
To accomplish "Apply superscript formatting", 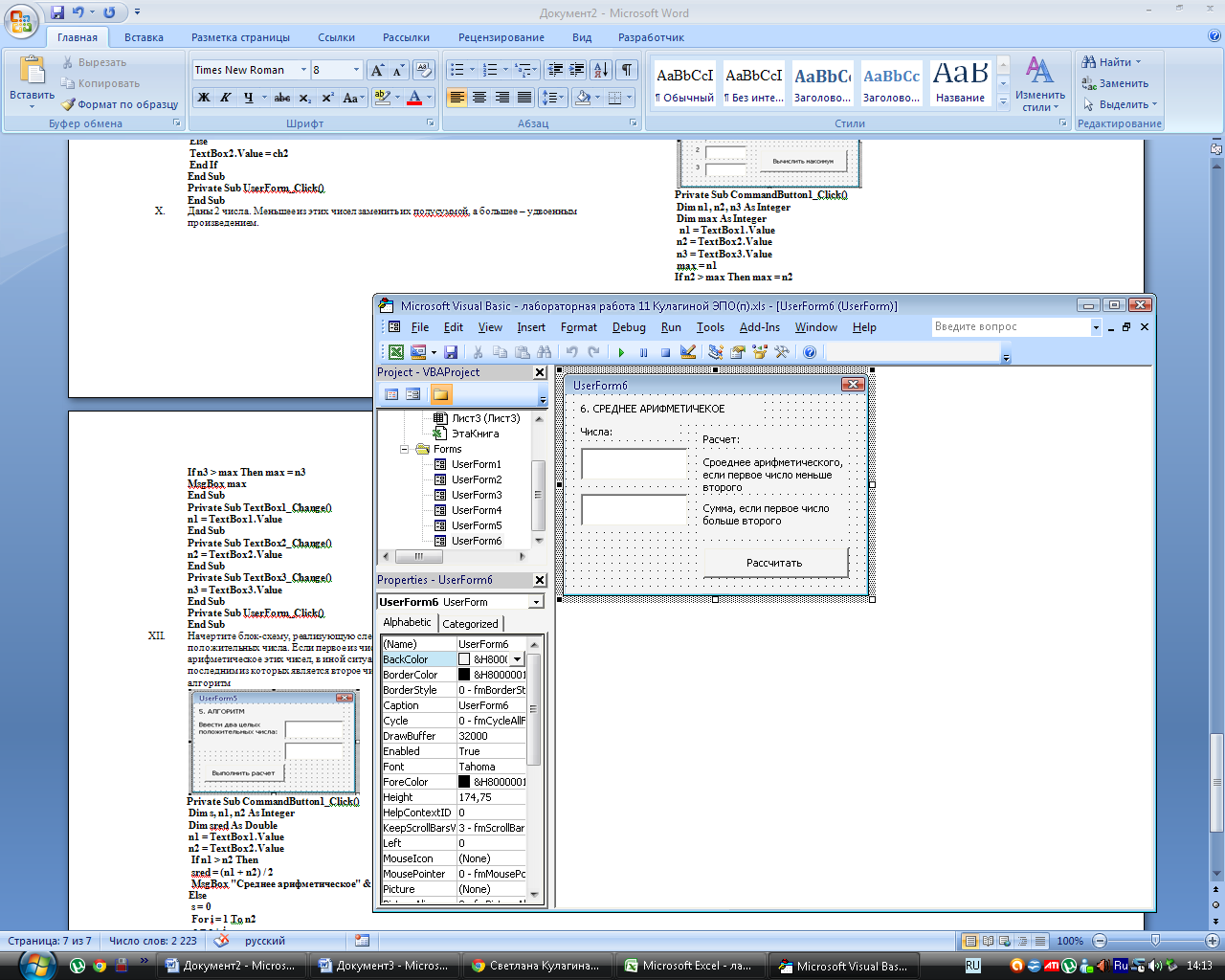I will coord(327,98).
